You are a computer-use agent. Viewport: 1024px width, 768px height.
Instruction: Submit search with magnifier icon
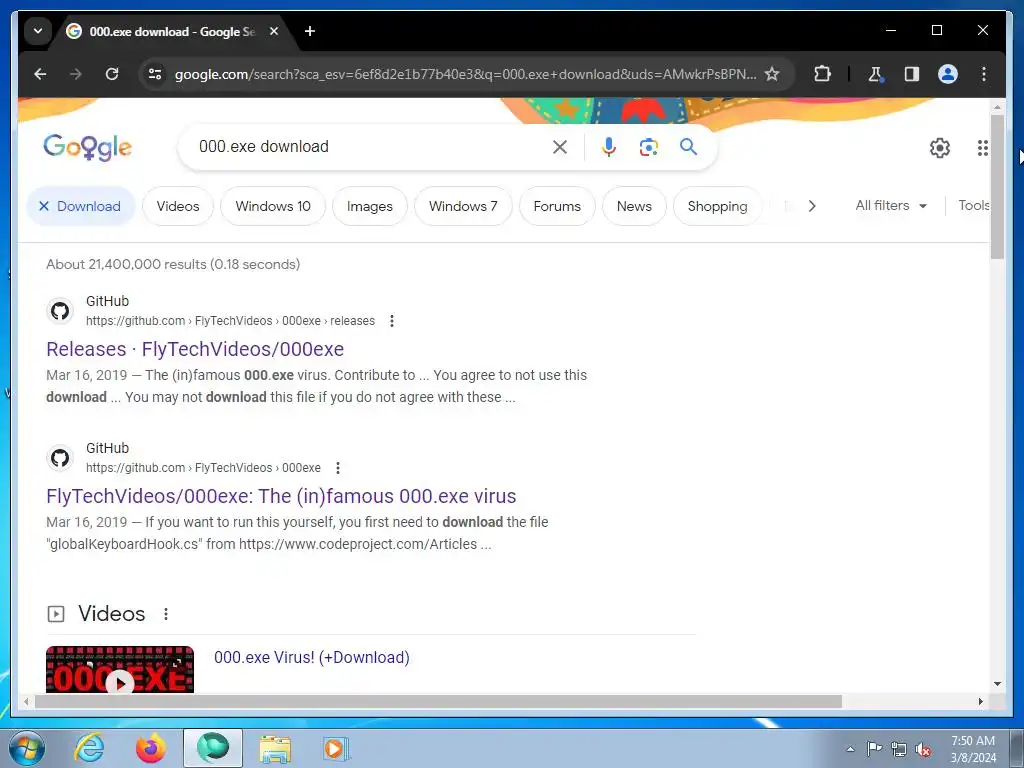click(688, 147)
